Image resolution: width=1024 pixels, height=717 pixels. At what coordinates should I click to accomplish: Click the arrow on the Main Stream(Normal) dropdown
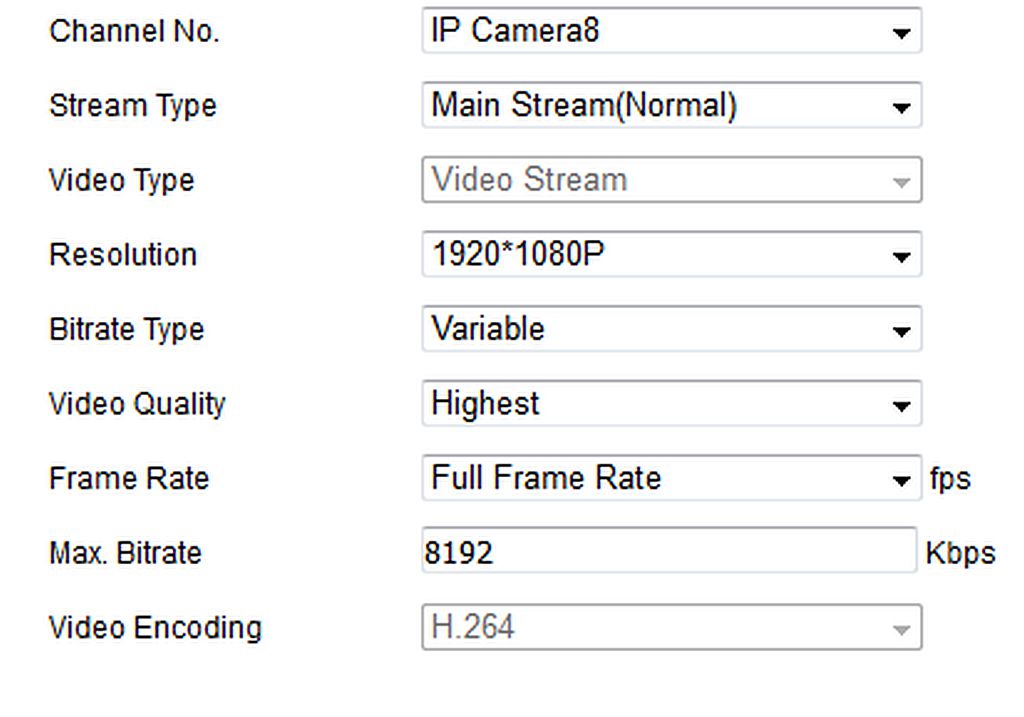901,107
